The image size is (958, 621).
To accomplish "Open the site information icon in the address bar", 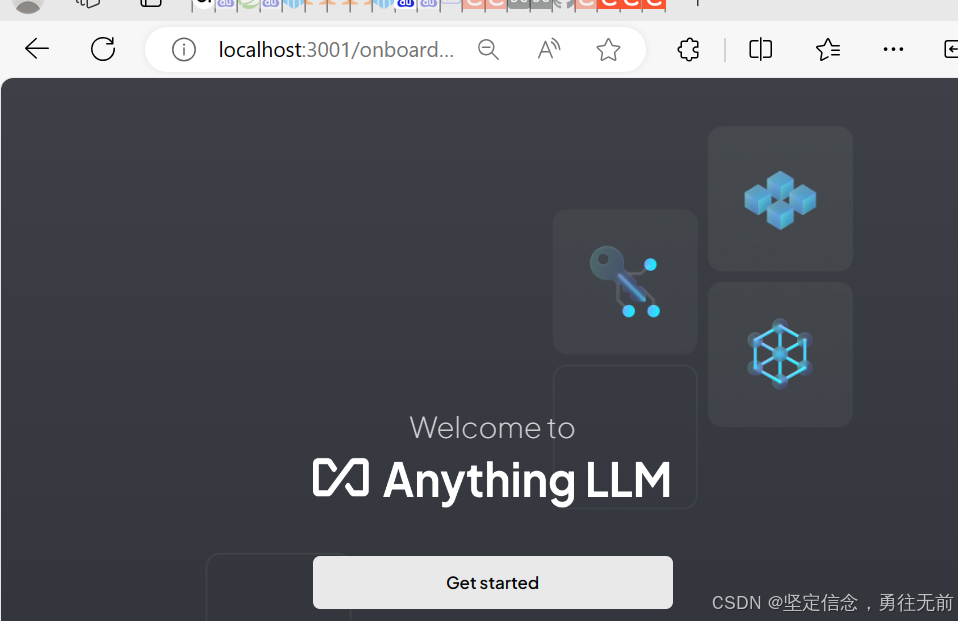I will click(183, 50).
